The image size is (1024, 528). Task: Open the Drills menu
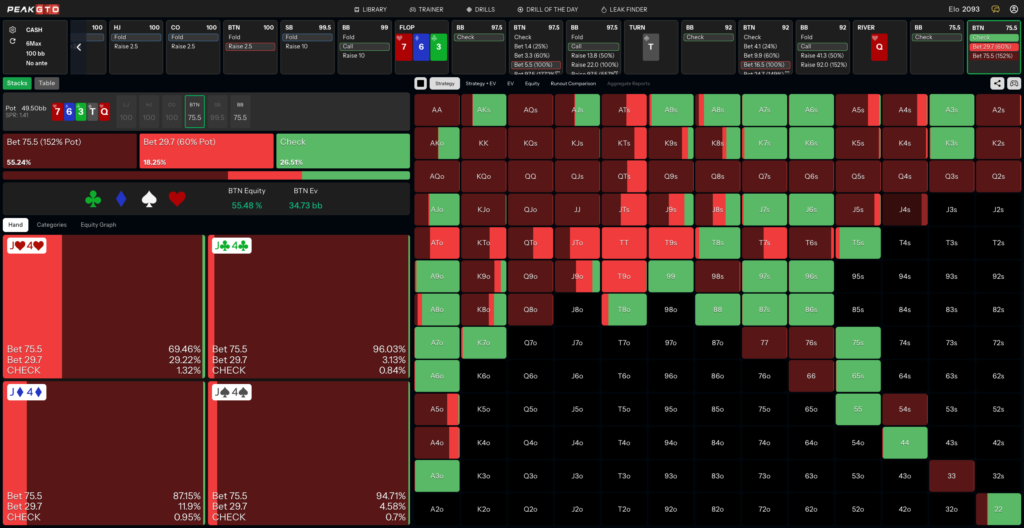point(480,10)
